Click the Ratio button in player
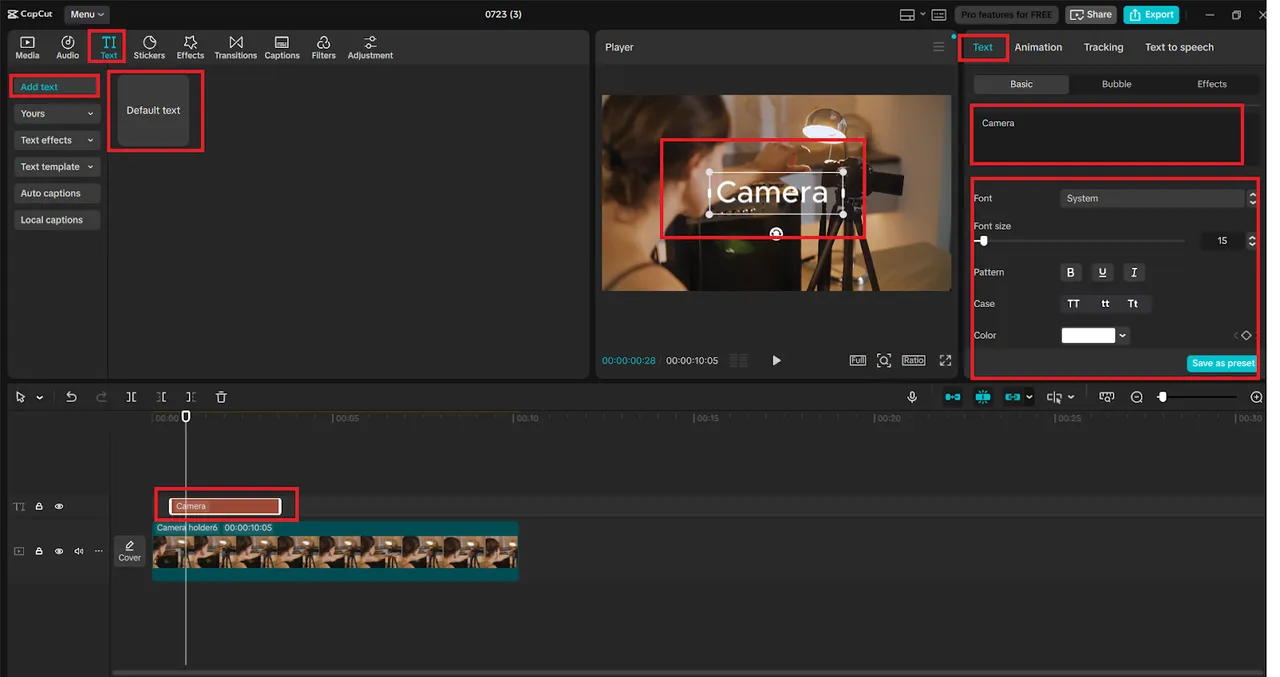 [913, 360]
